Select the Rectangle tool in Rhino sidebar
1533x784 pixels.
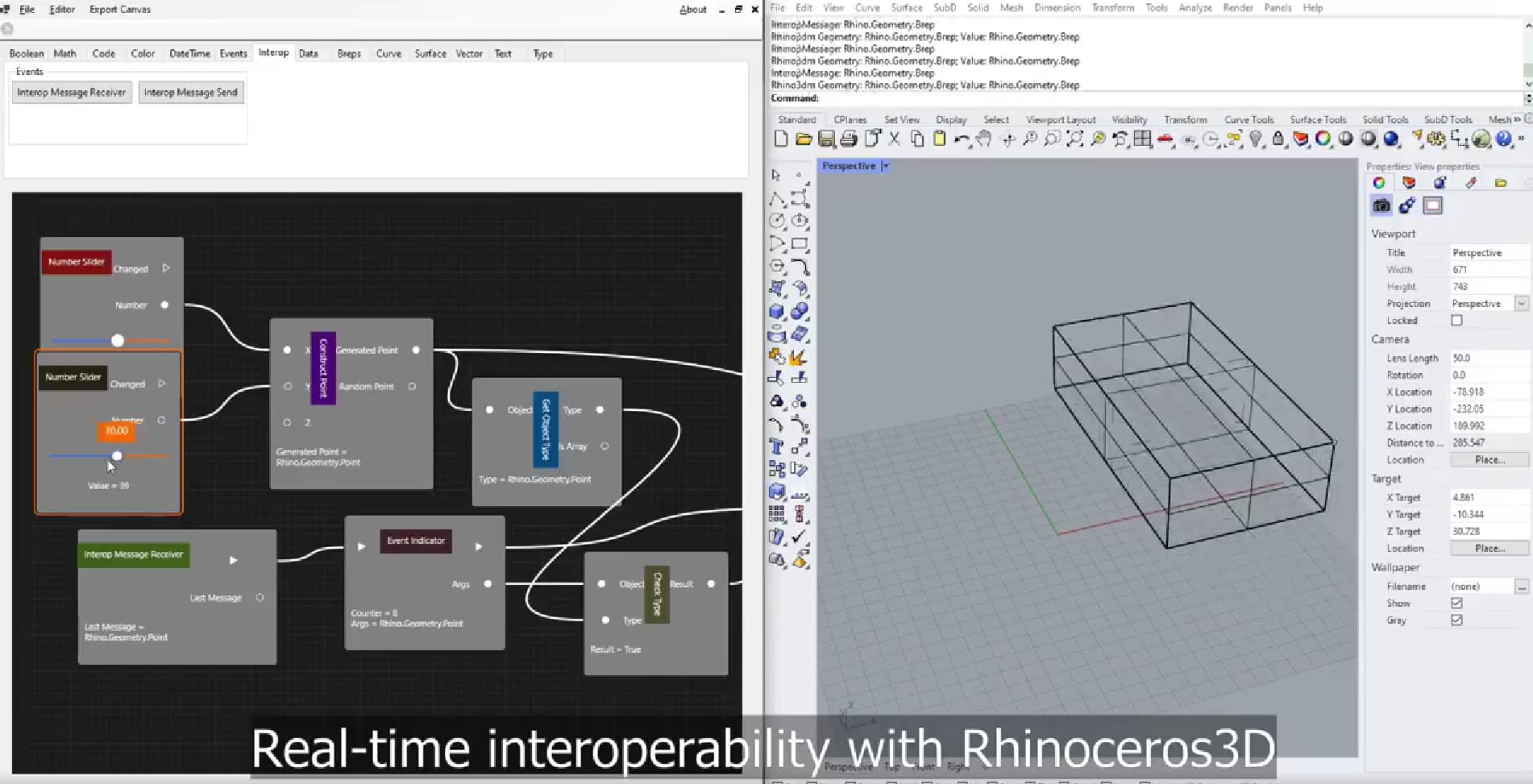point(800,243)
